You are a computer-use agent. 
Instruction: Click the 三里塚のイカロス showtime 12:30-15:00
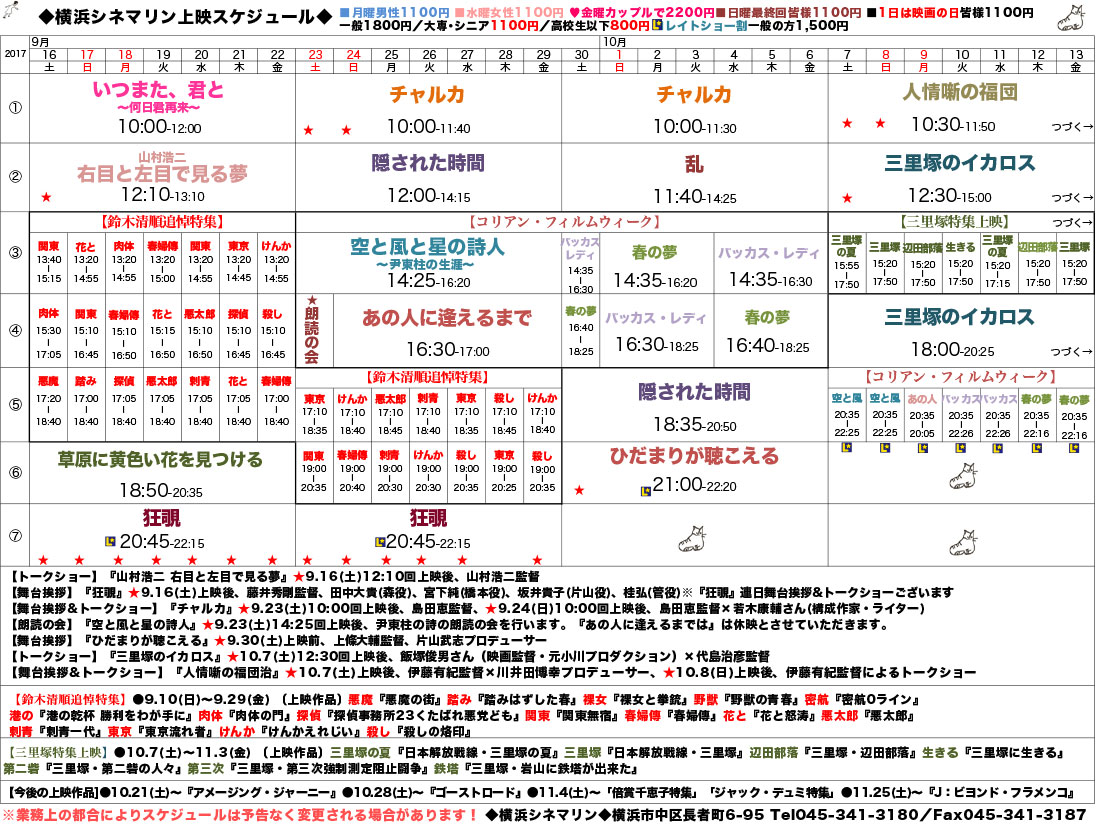[950, 196]
